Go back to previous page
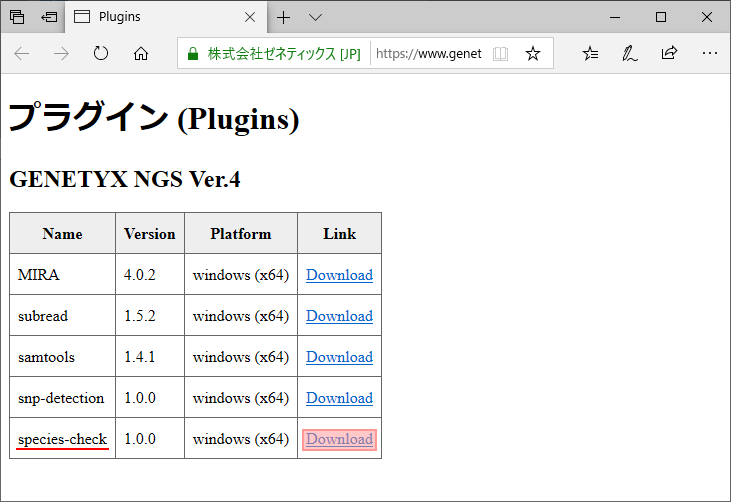The width and height of the screenshot is (731, 502). 21,54
